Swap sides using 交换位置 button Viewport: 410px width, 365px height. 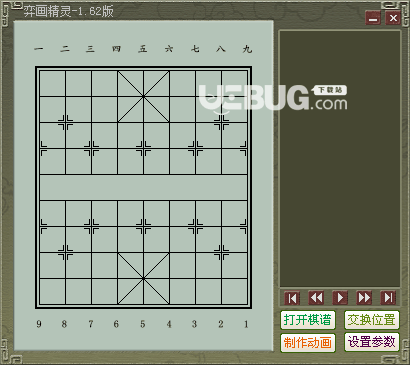pyautogui.click(x=372, y=320)
